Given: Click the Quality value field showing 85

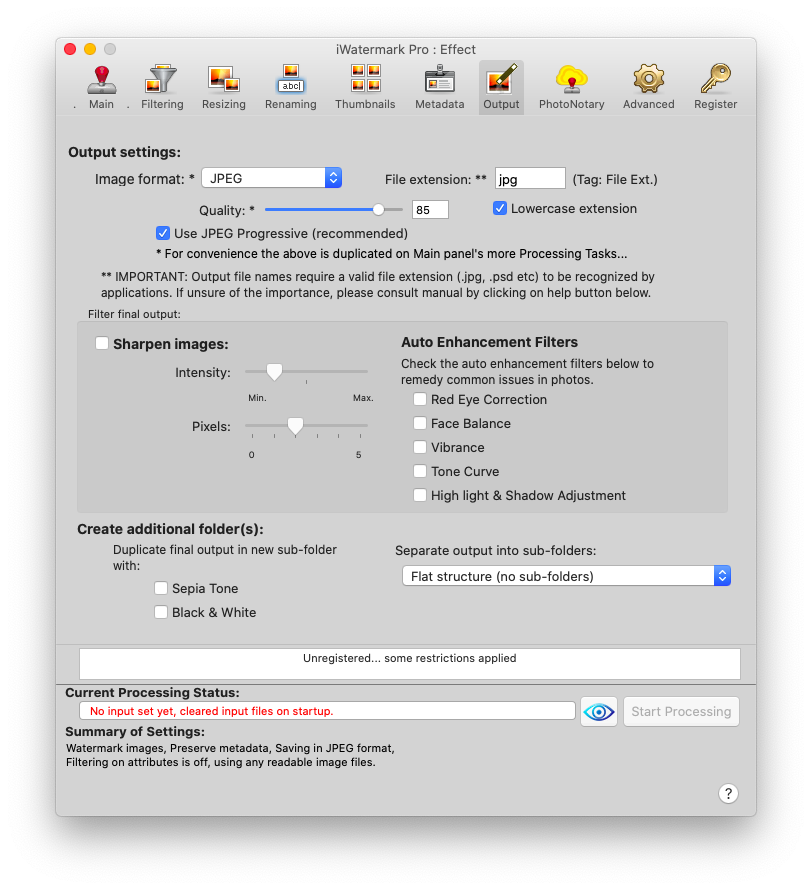Looking at the screenshot, I should tap(430, 209).
